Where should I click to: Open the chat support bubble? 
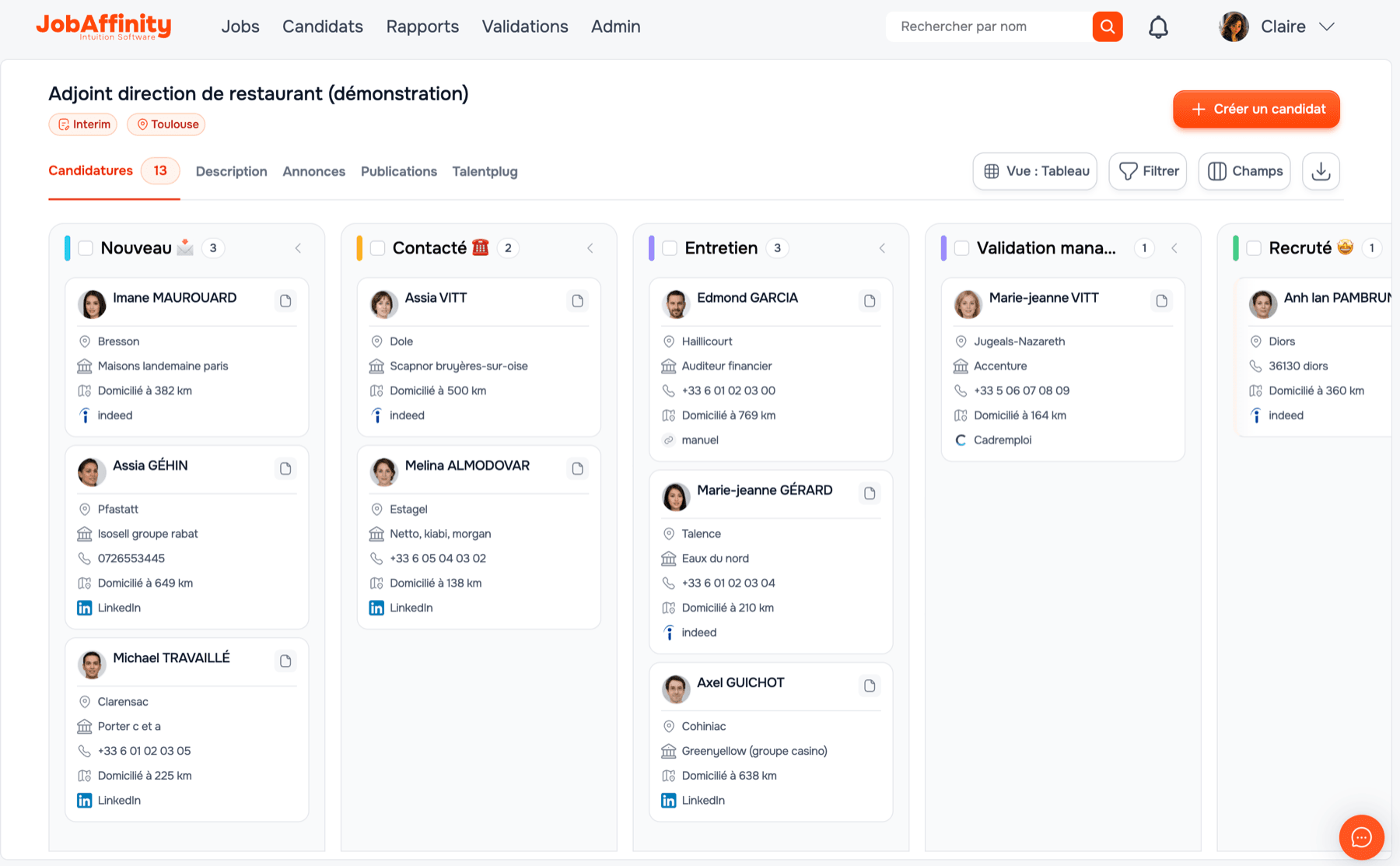coord(1361,837)
